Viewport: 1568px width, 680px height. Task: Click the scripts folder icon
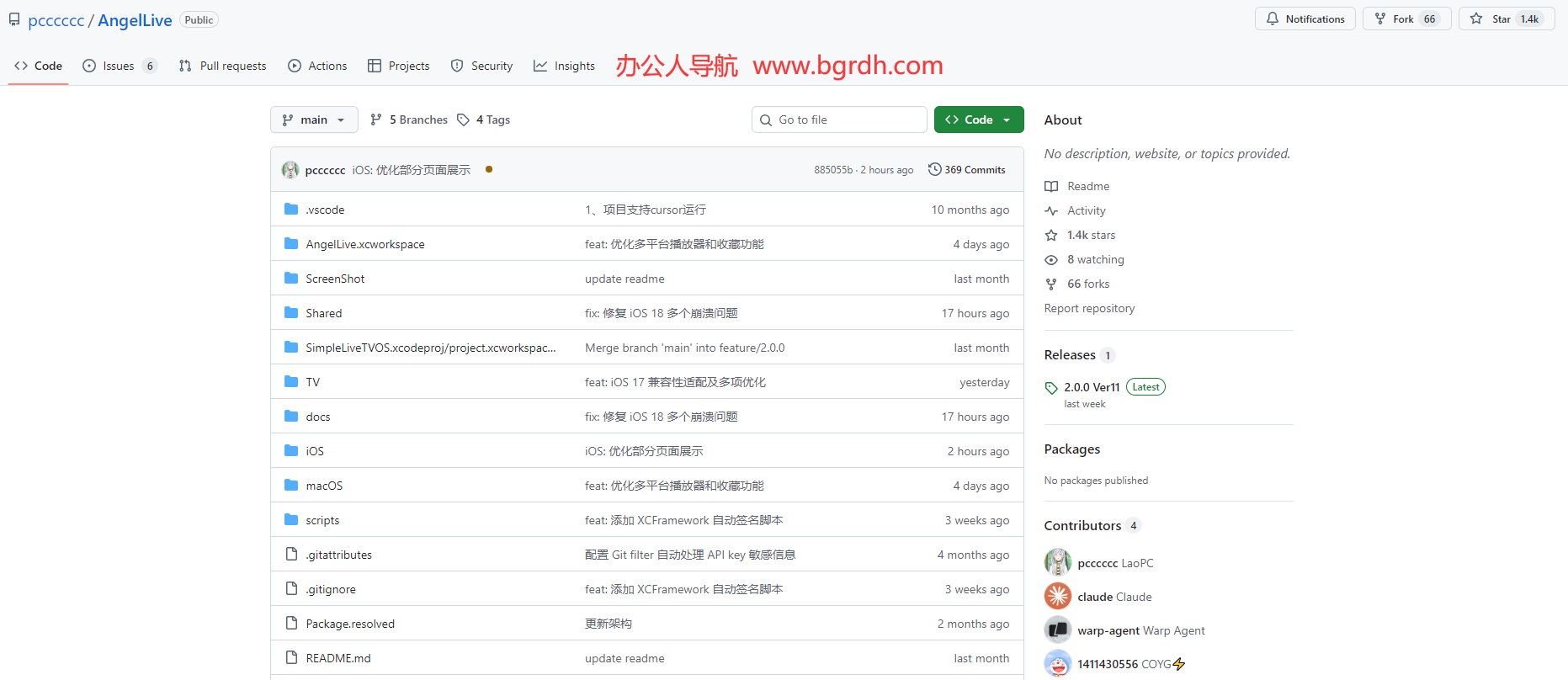291,519
